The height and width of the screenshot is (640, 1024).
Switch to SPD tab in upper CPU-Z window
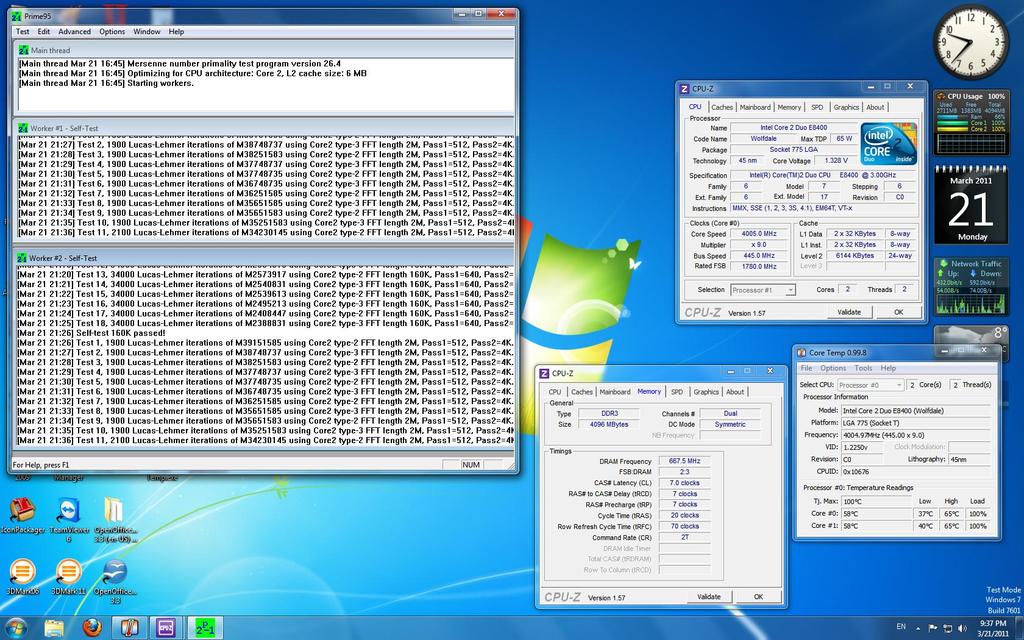pyautogui.click(x=817, y=107)
